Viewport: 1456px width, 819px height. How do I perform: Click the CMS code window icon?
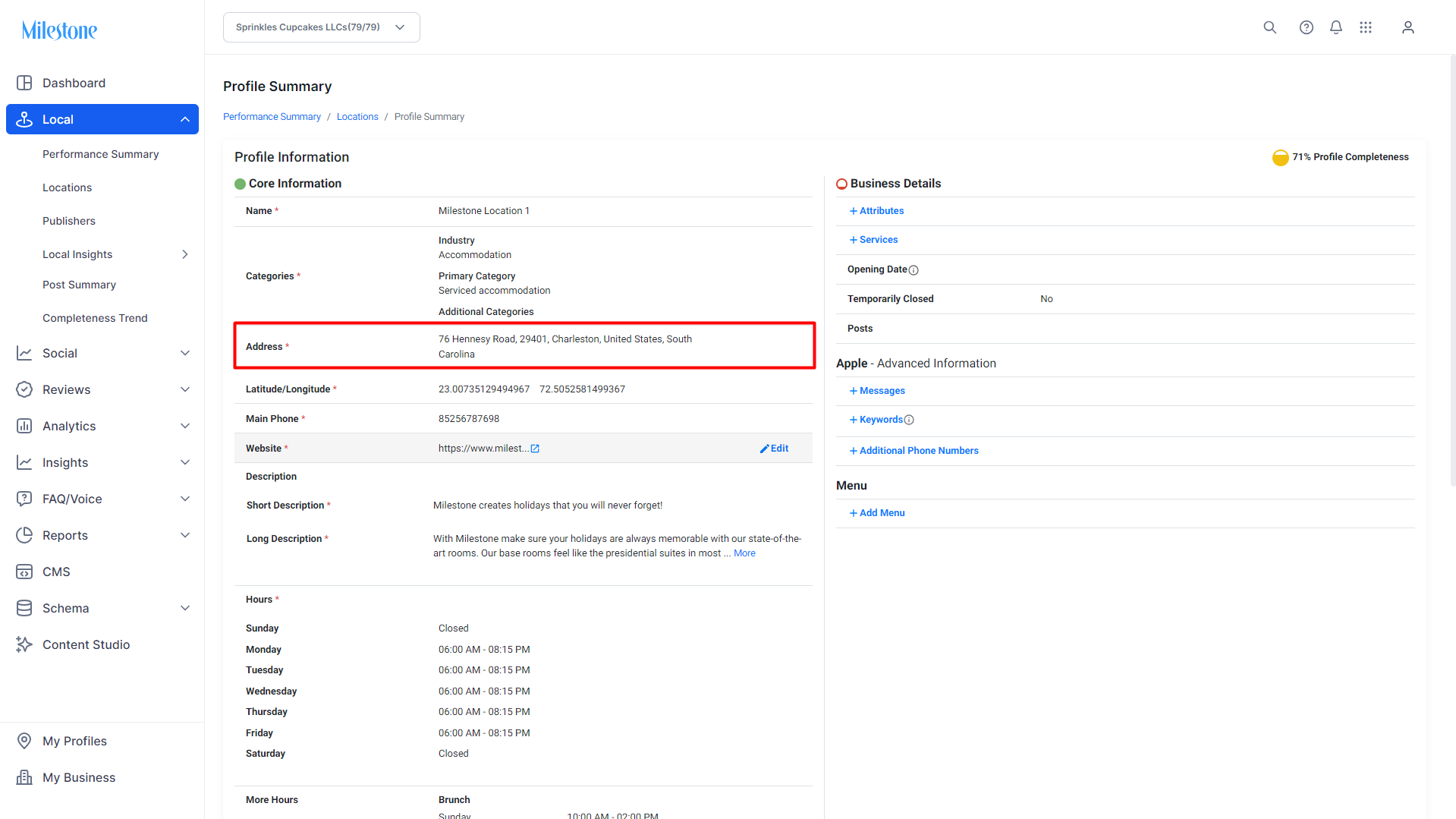tap(24, 572)
